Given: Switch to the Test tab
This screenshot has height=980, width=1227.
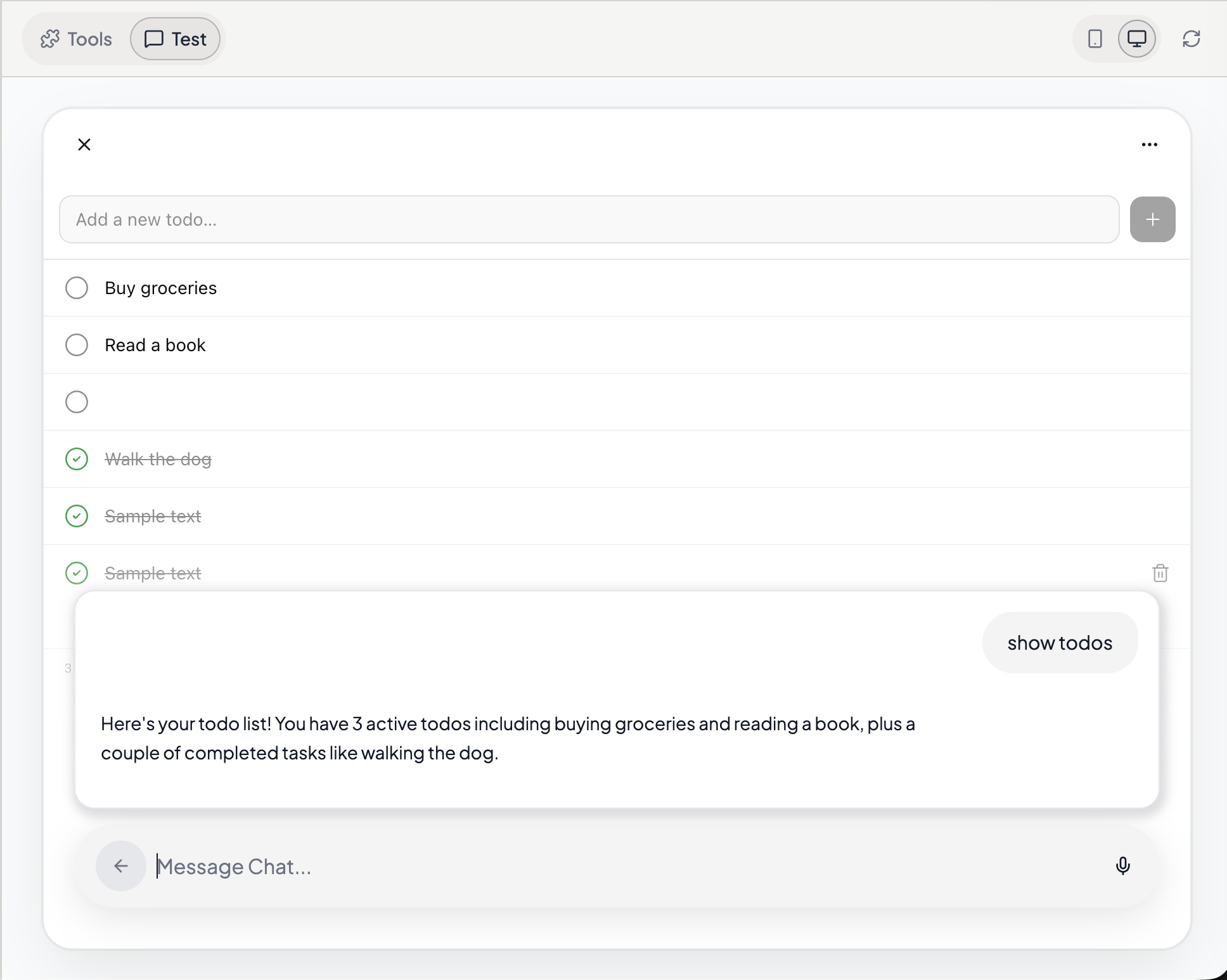Looking at the screenshot, I should tap(176, 39).
